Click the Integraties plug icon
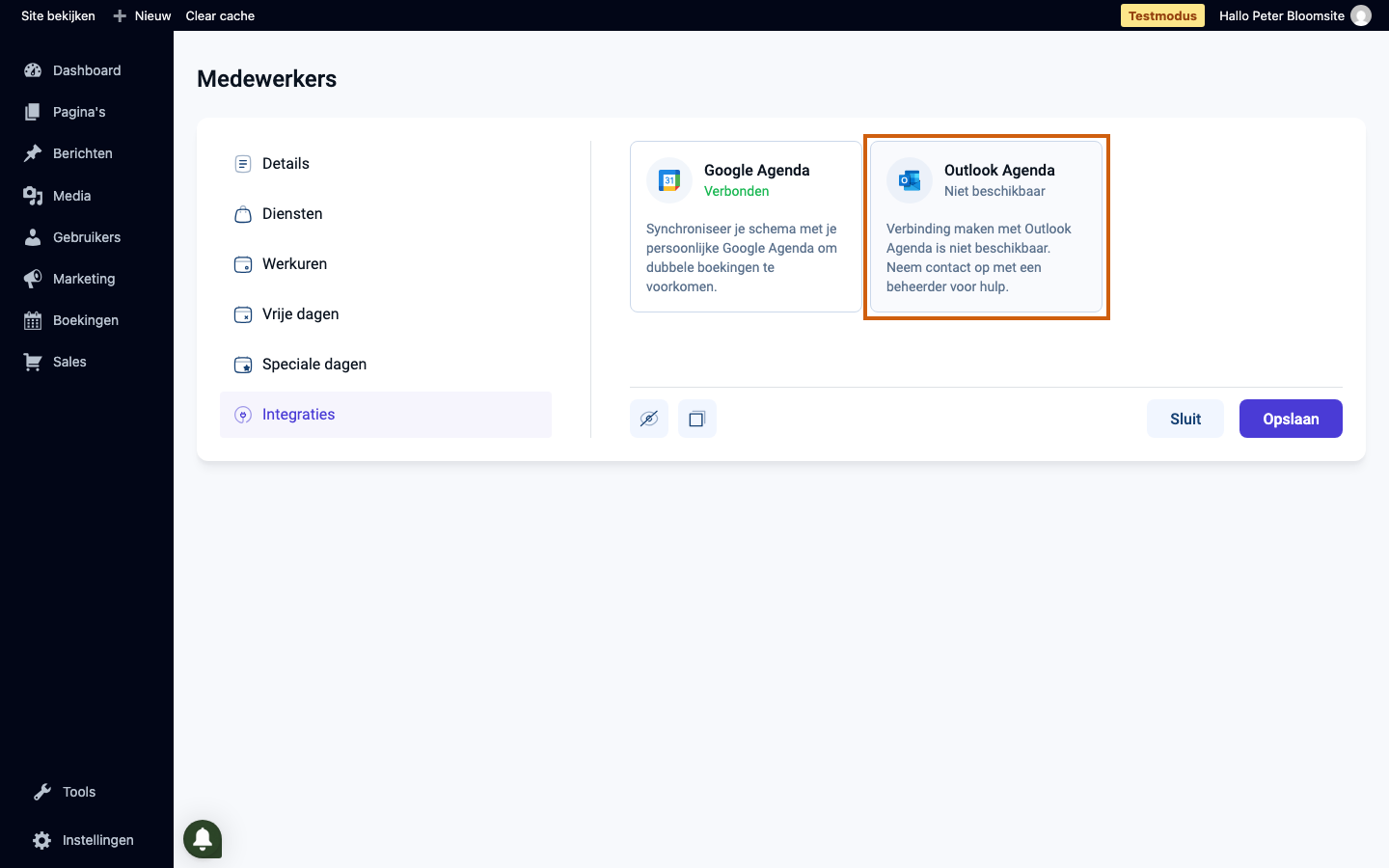The height and width of the screenshot is (868, 1389). click(x=243, y=415)
